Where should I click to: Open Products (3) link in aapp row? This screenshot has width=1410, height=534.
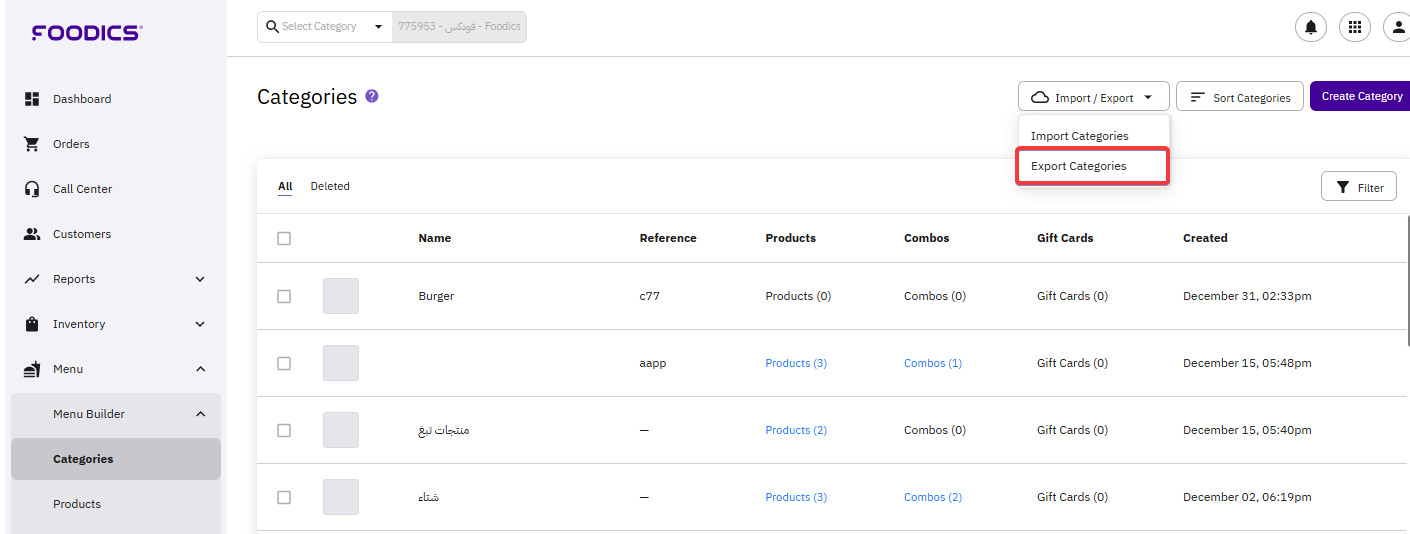click(x=796, y=363)
